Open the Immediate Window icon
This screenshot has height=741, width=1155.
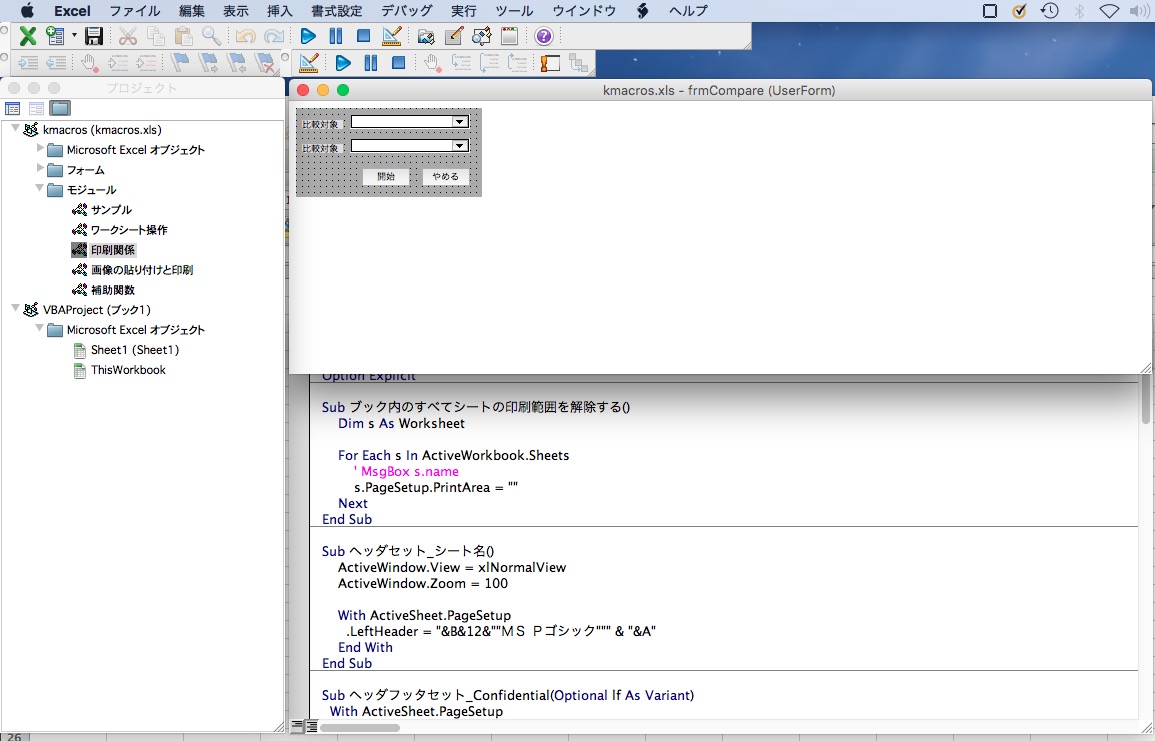(550, 63)
